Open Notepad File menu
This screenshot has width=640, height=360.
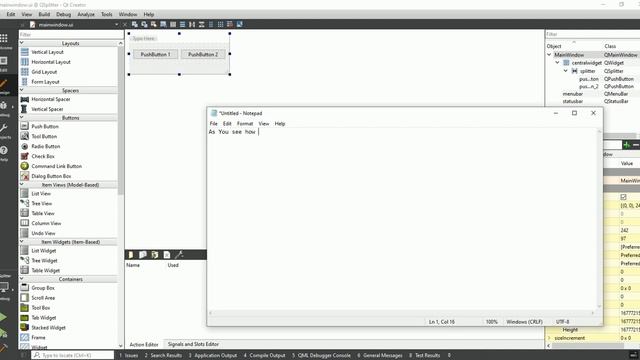[213, 123]
